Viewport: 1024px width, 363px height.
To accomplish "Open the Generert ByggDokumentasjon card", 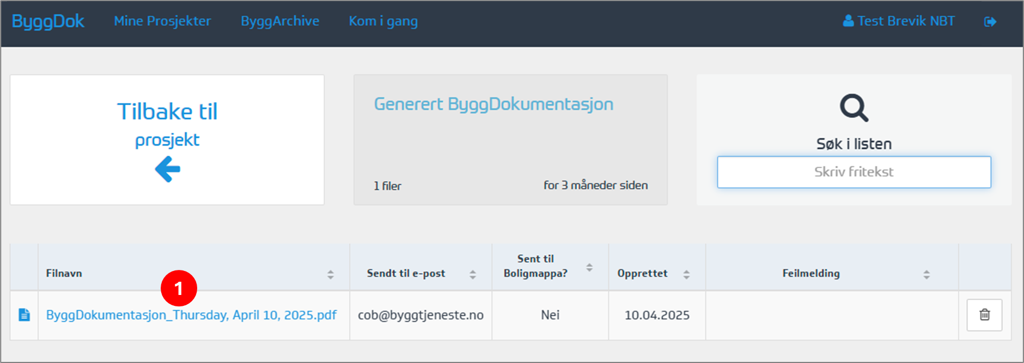I will 511,140.
